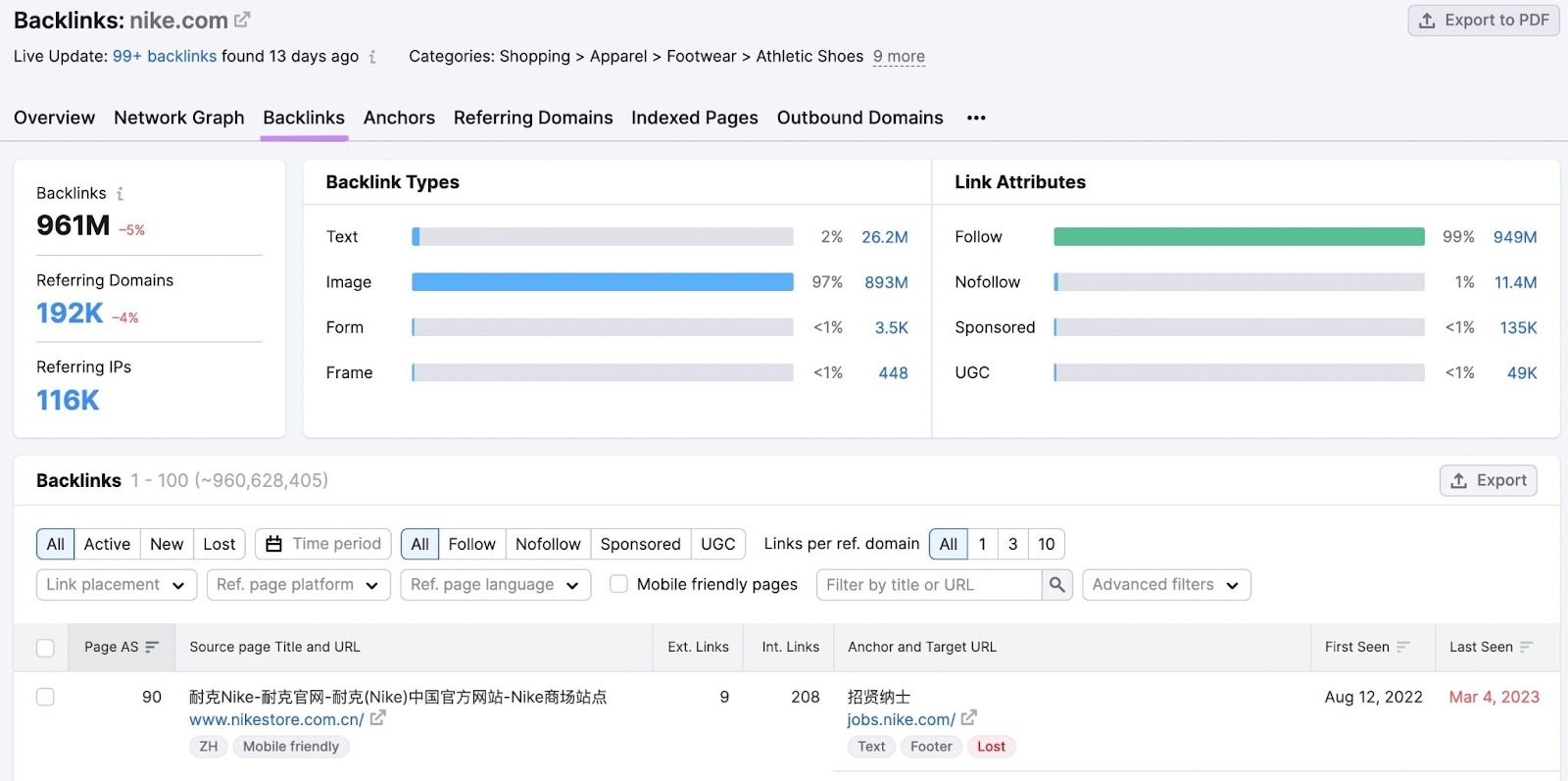Select all rows with header checkbox
Viewport: 1568px width, 781px height.
pyautogui.click(x=45, y=648)
